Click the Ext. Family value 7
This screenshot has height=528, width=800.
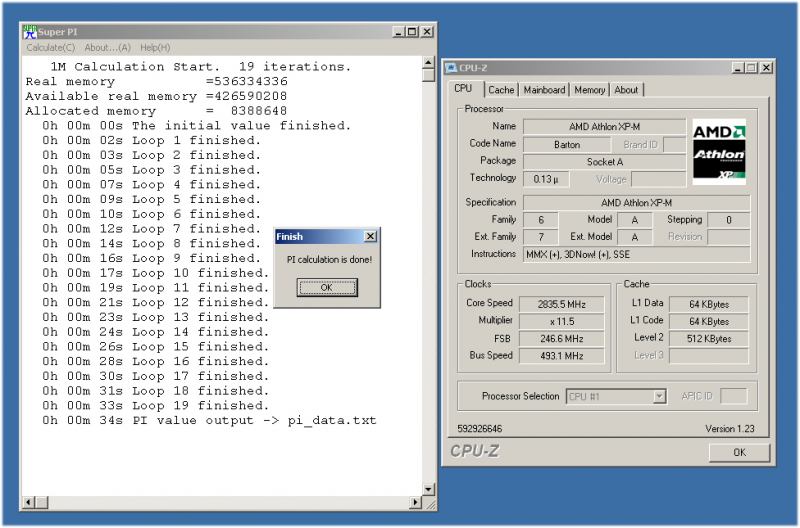(541, 237)
